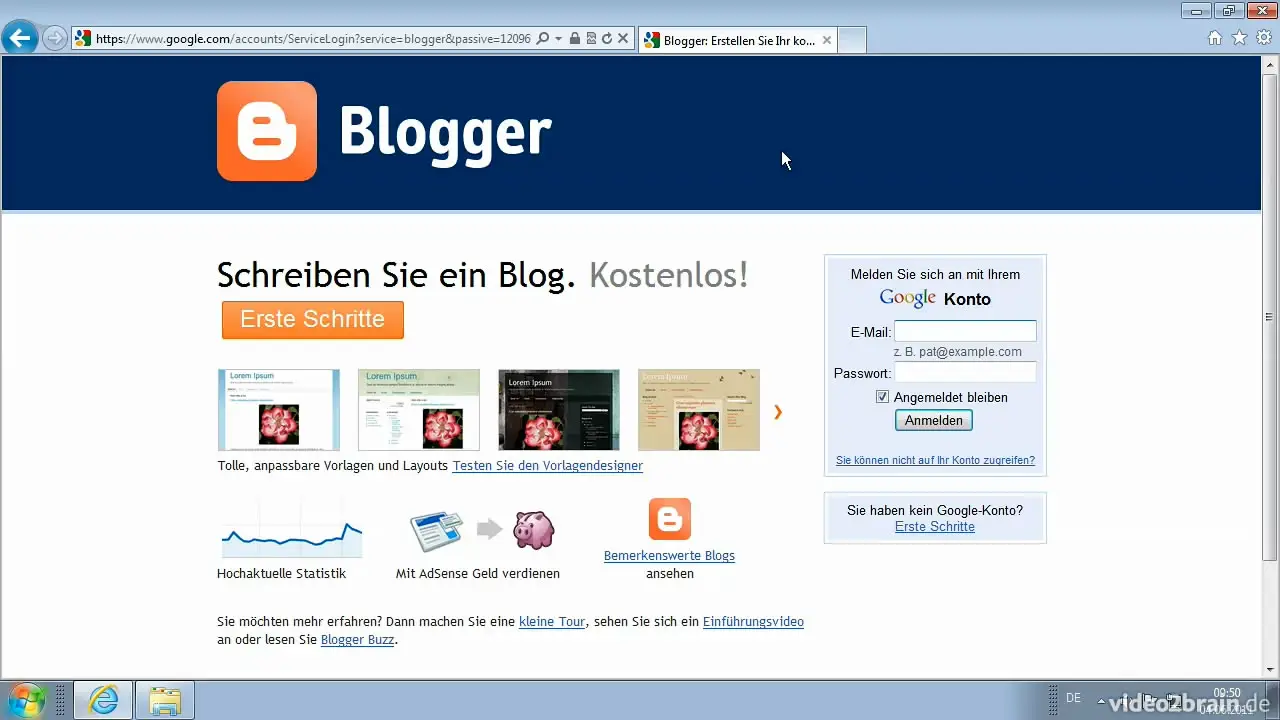Click the scrollbar up arrow
This screenshot has width=1280, height=720.
pyautogui.click(x=1270, y=64)
